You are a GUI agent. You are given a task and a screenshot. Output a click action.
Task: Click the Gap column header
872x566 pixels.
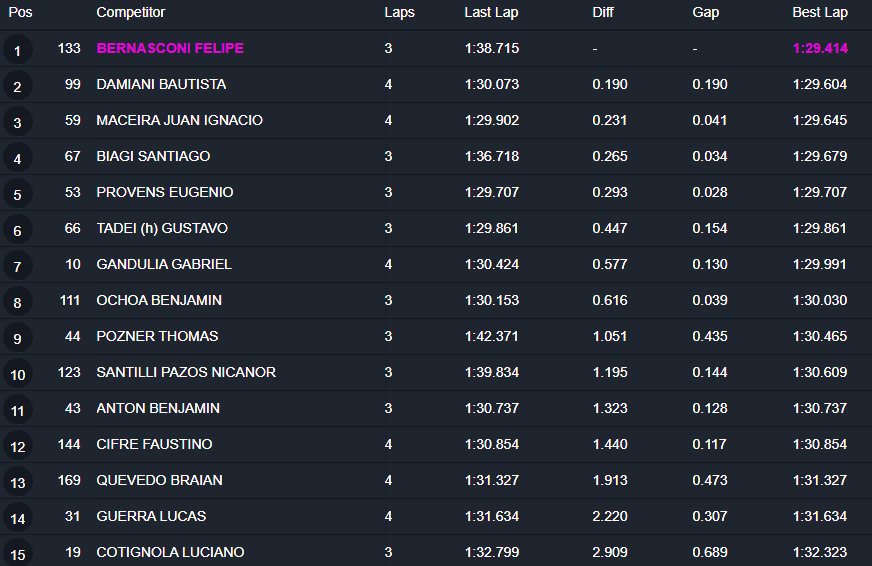(x=706, y=13)
